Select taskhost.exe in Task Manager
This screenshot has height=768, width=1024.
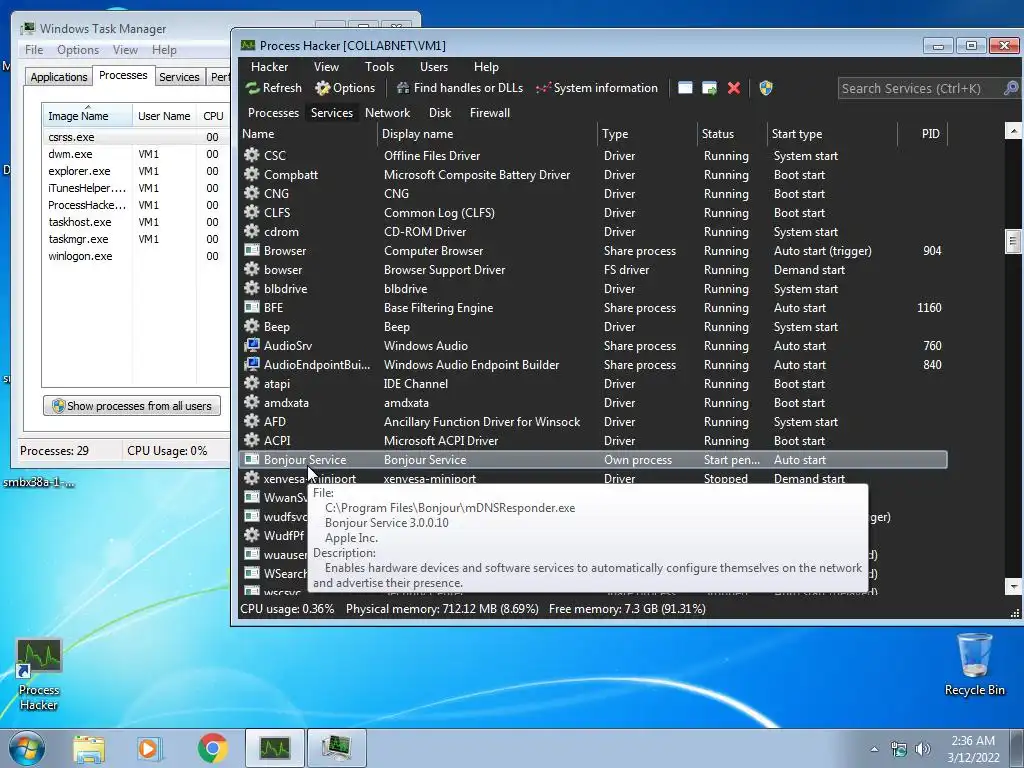pyautogui.click(x=80, y=222)
